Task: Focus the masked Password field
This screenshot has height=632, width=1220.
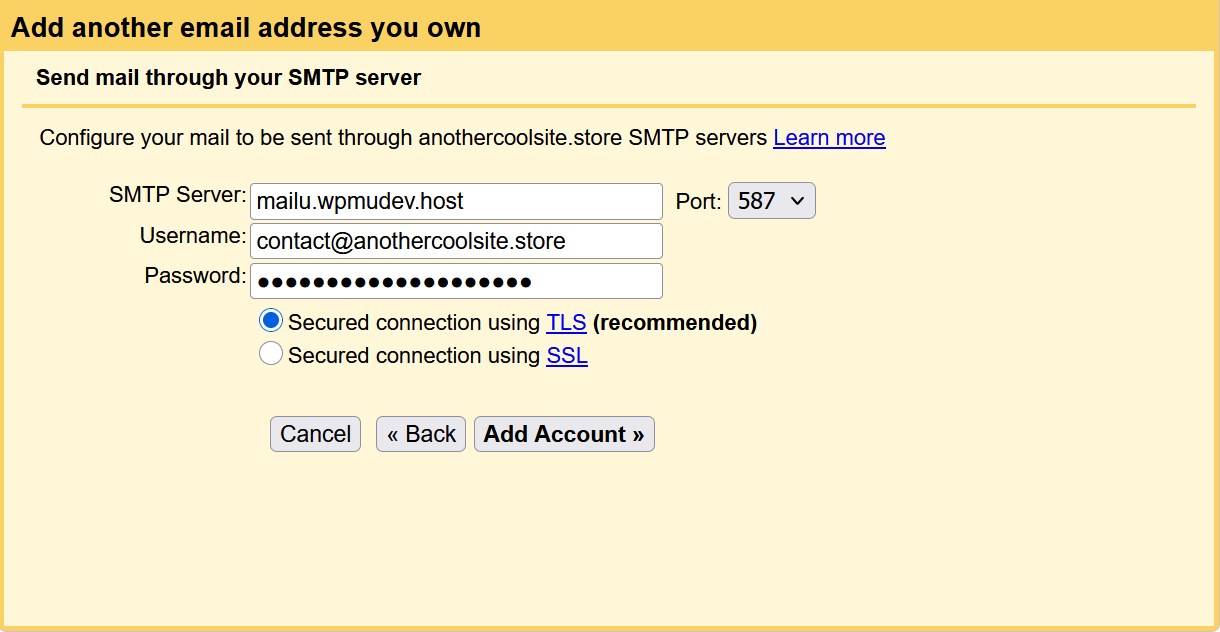Action: (x=456, y=281)
